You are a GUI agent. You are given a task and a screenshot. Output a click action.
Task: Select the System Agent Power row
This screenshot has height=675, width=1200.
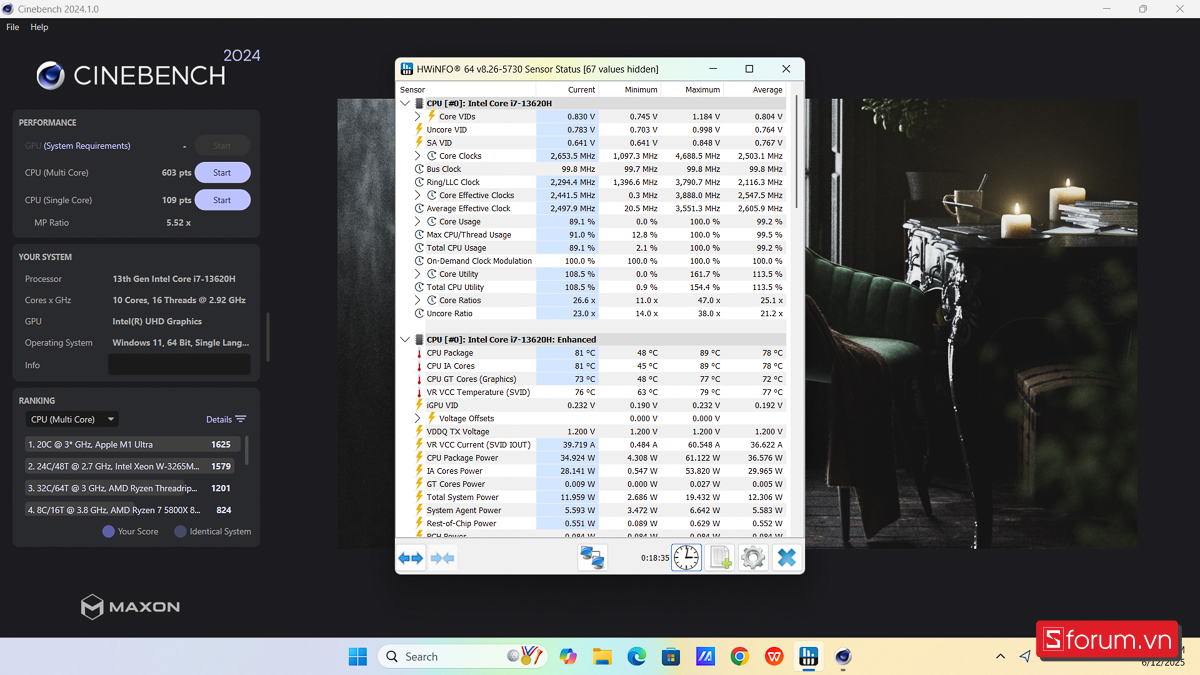pos(592,510)
